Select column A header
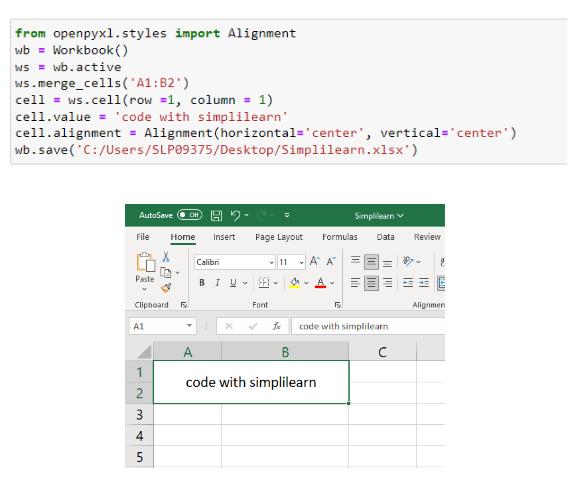 [x=188, y=351]
